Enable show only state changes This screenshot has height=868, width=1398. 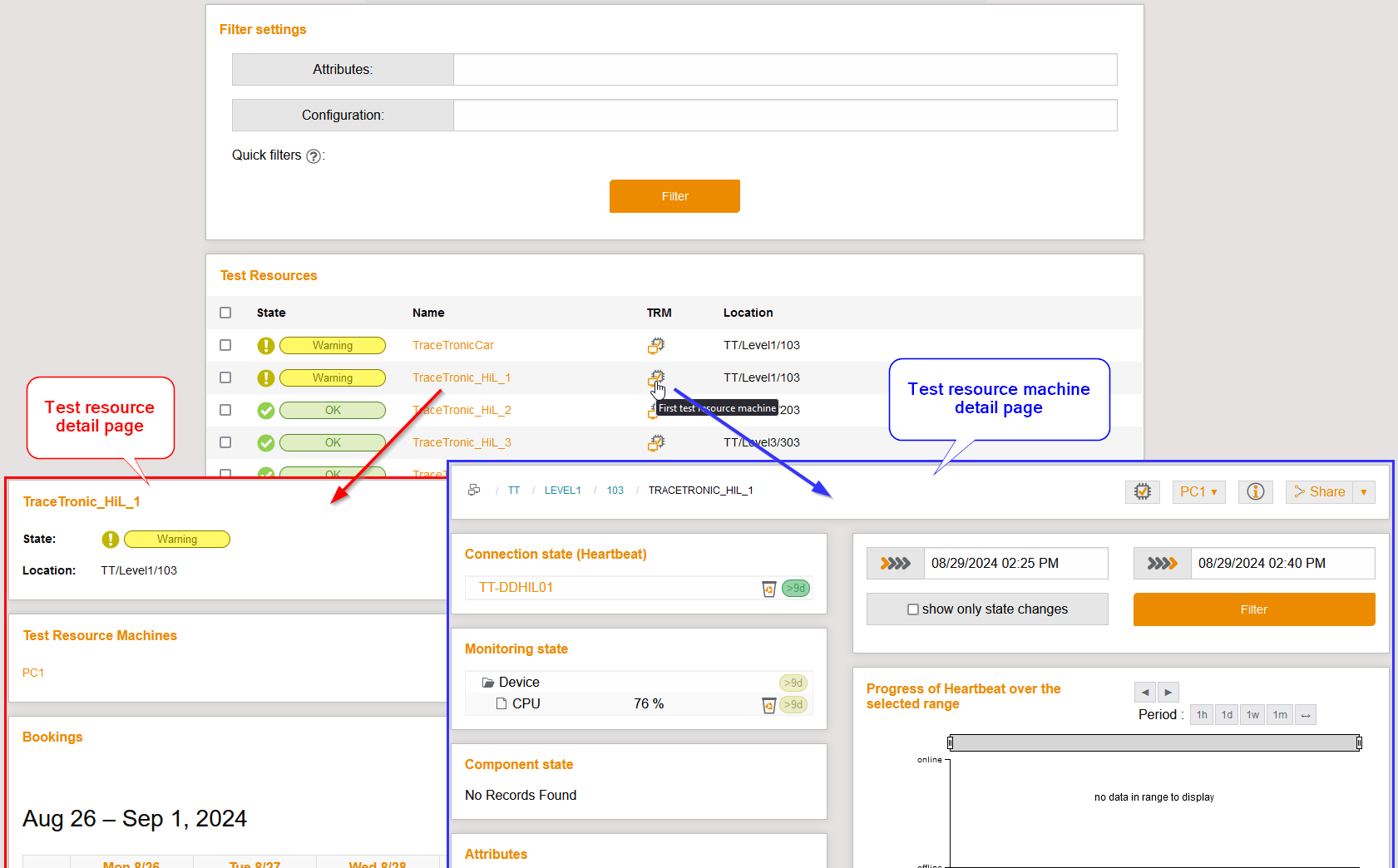click(x=913, y=609)
